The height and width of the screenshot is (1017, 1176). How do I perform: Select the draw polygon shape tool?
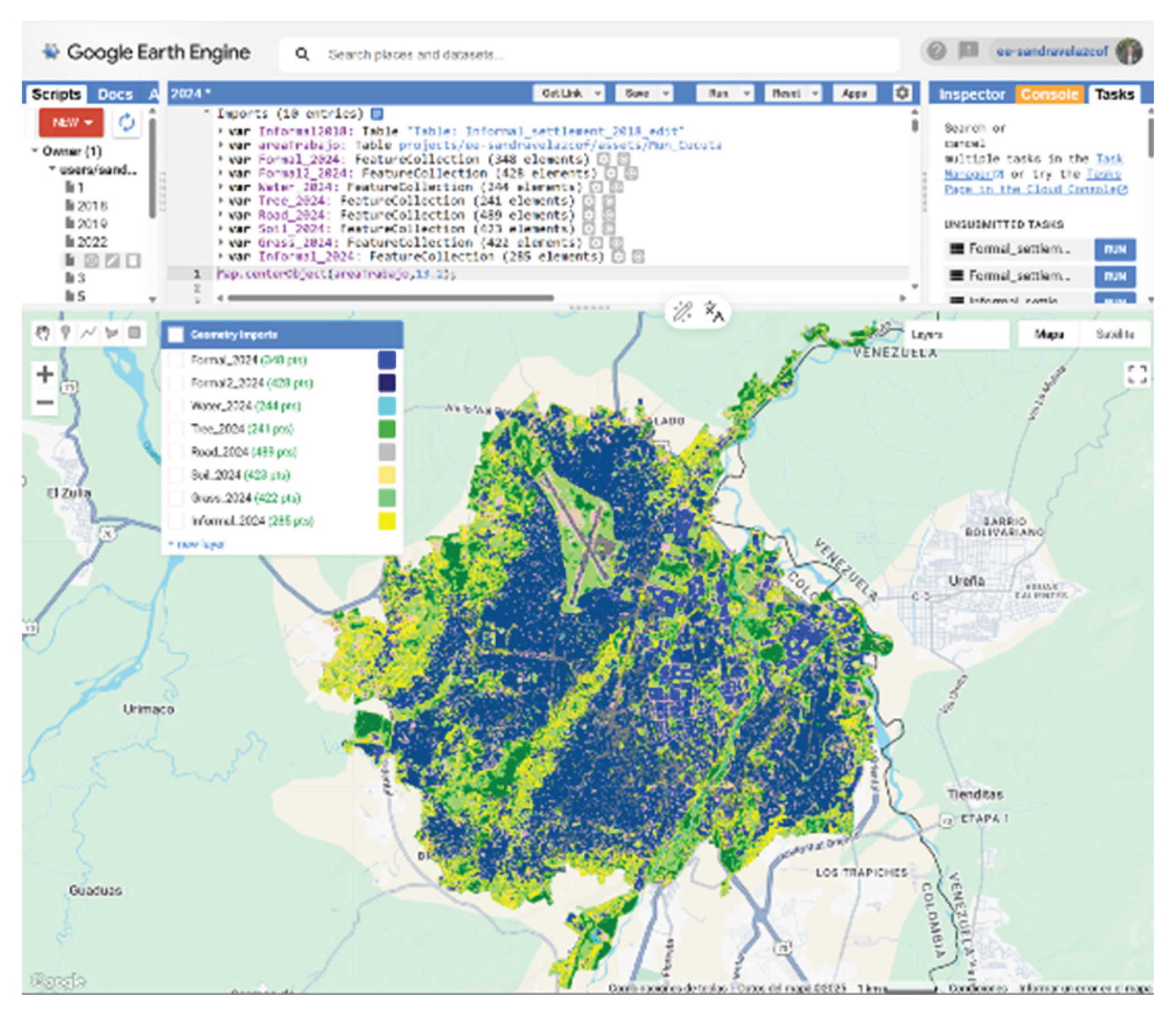[x=111, y=333]
